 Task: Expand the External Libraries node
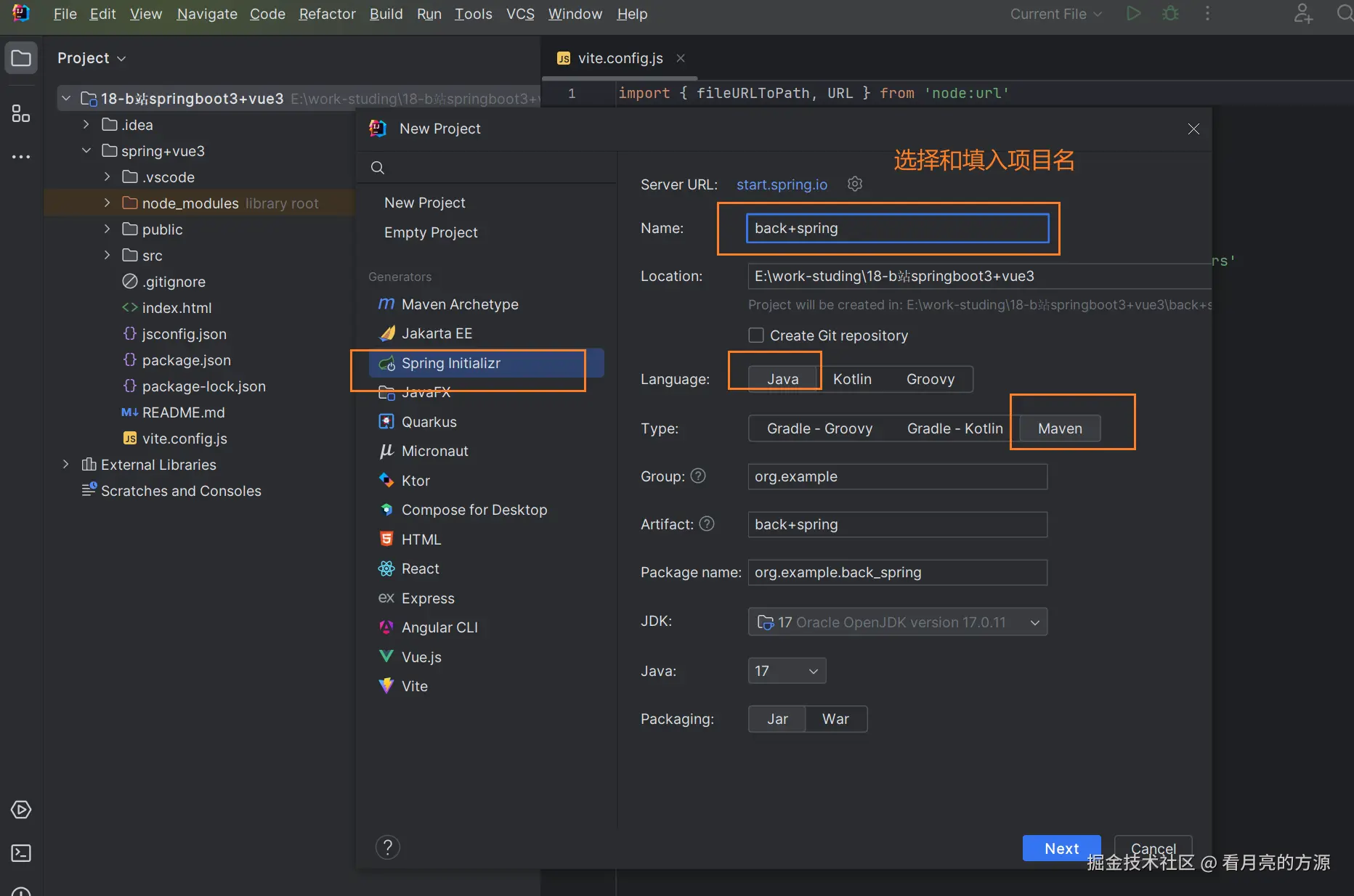pyautogui.click(x=66, y=464)
